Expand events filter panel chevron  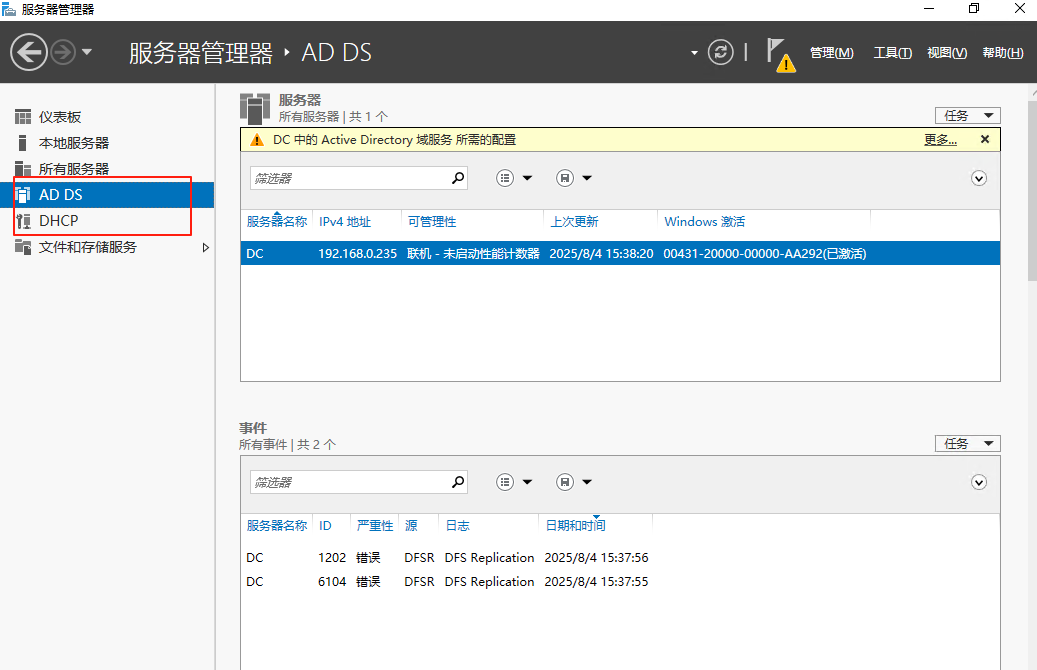[x=979, y=482]
